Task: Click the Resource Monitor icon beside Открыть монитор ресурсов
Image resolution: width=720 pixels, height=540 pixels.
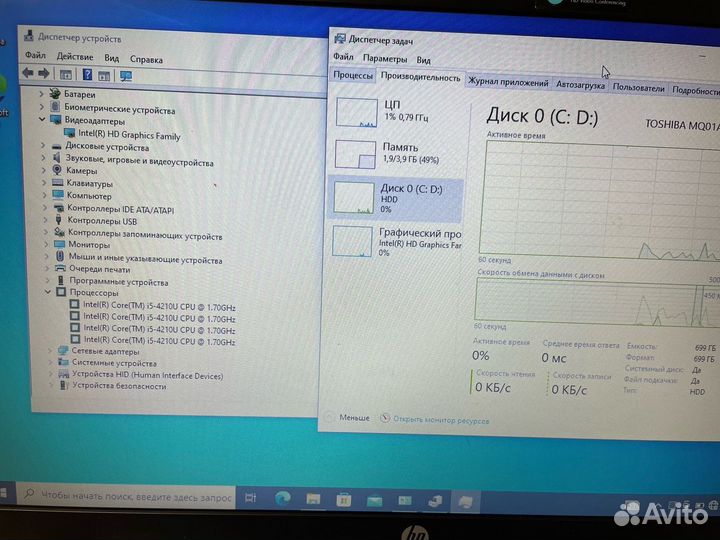Action: coord(385,418)
